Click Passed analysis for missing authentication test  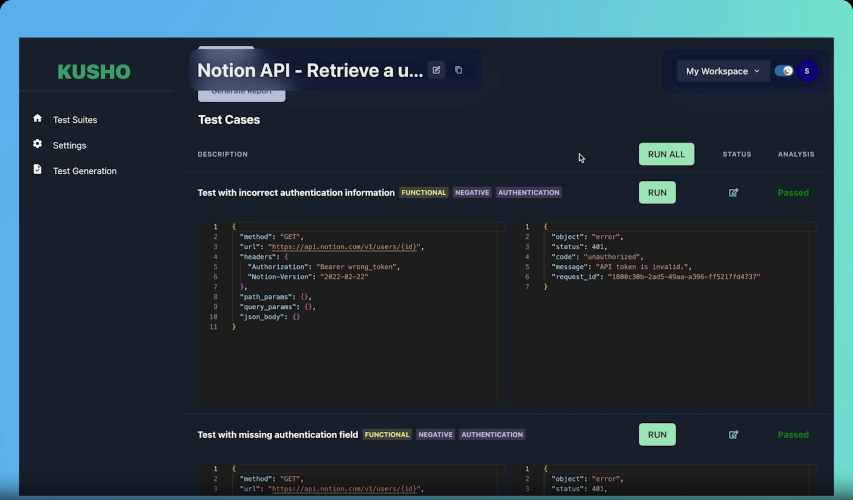[793, 435]
